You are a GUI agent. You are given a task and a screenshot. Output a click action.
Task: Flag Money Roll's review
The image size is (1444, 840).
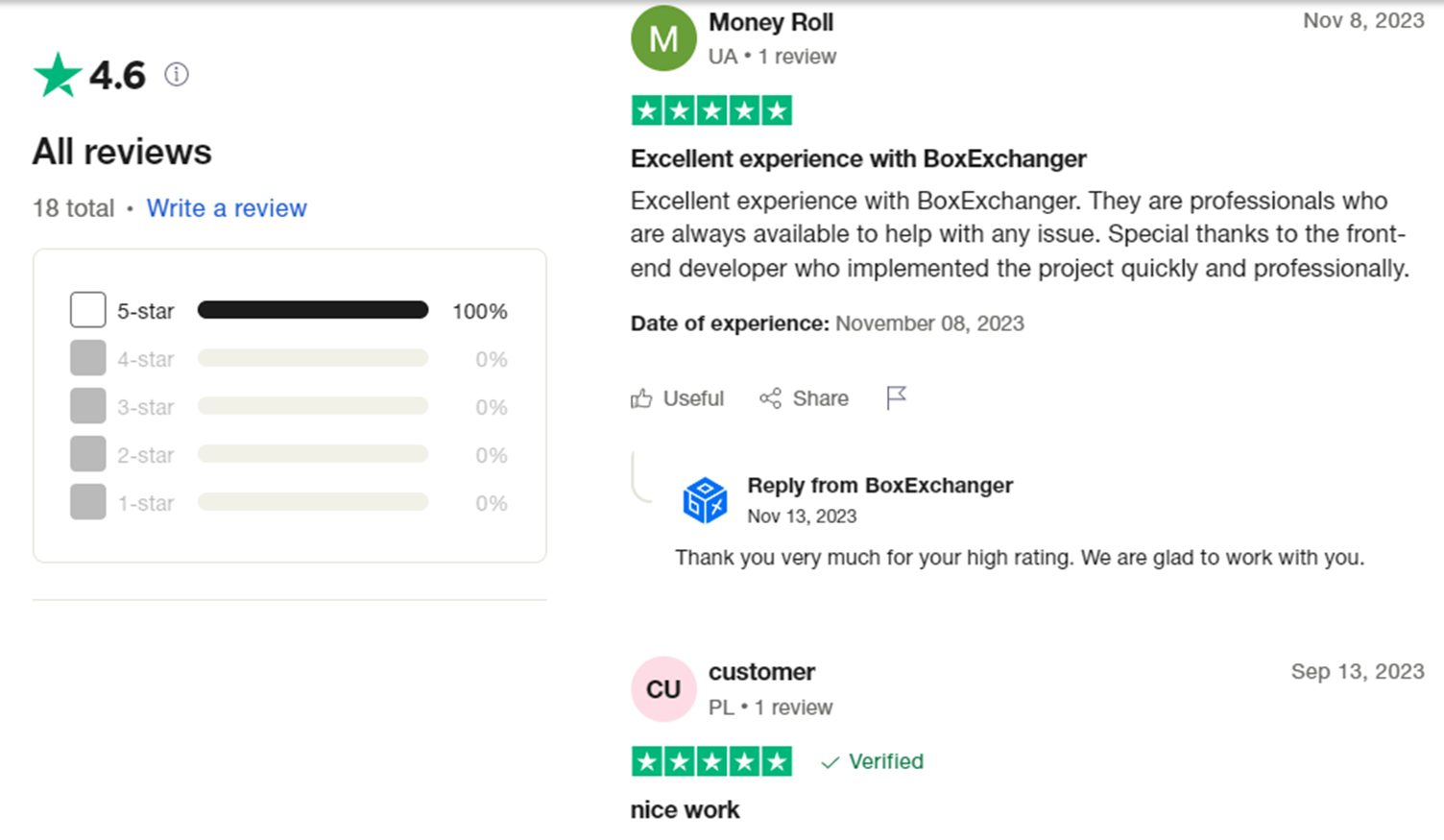pyautogui.click(x=896, y=397)
